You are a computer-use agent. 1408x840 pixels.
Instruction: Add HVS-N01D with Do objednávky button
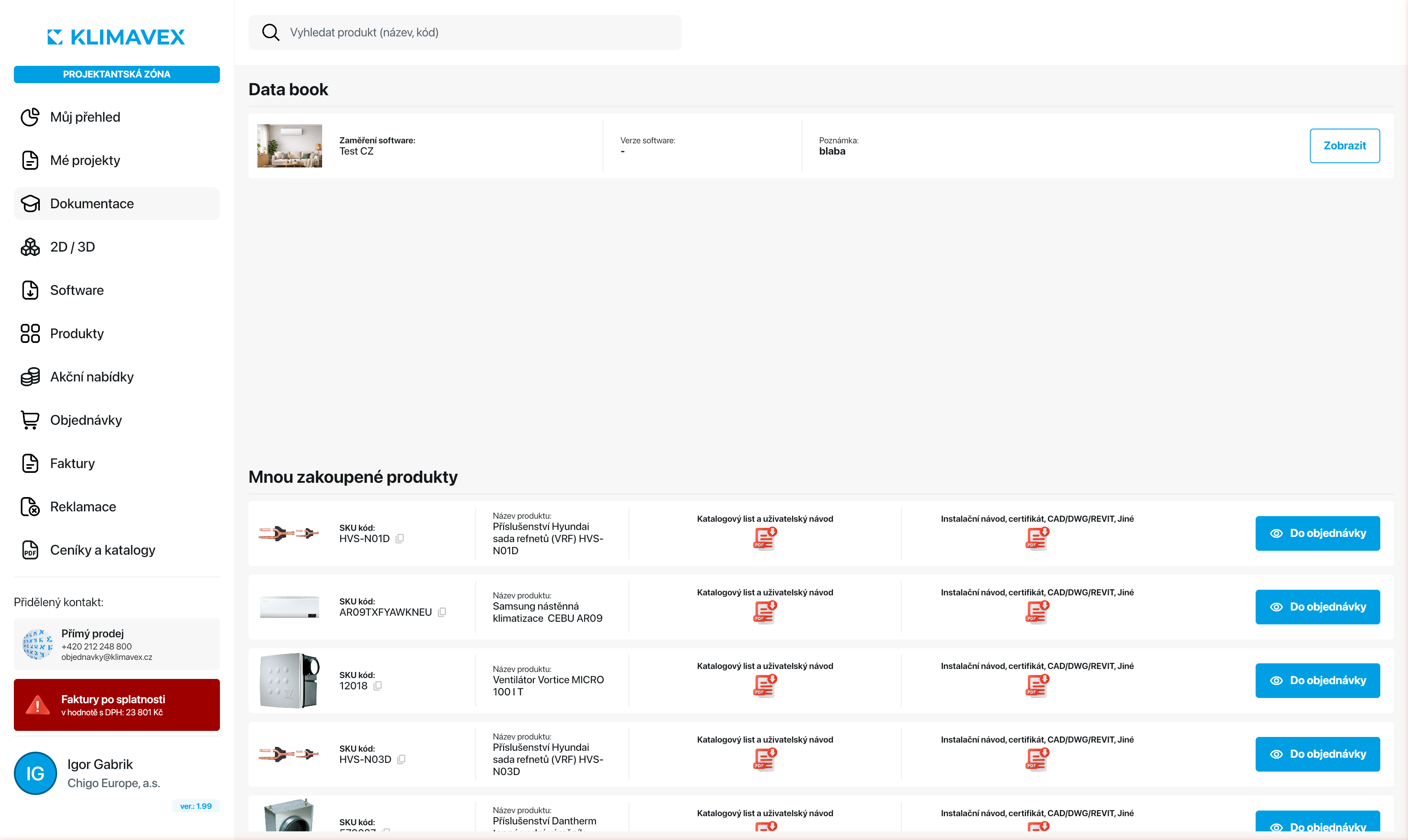click(1318, 533)
